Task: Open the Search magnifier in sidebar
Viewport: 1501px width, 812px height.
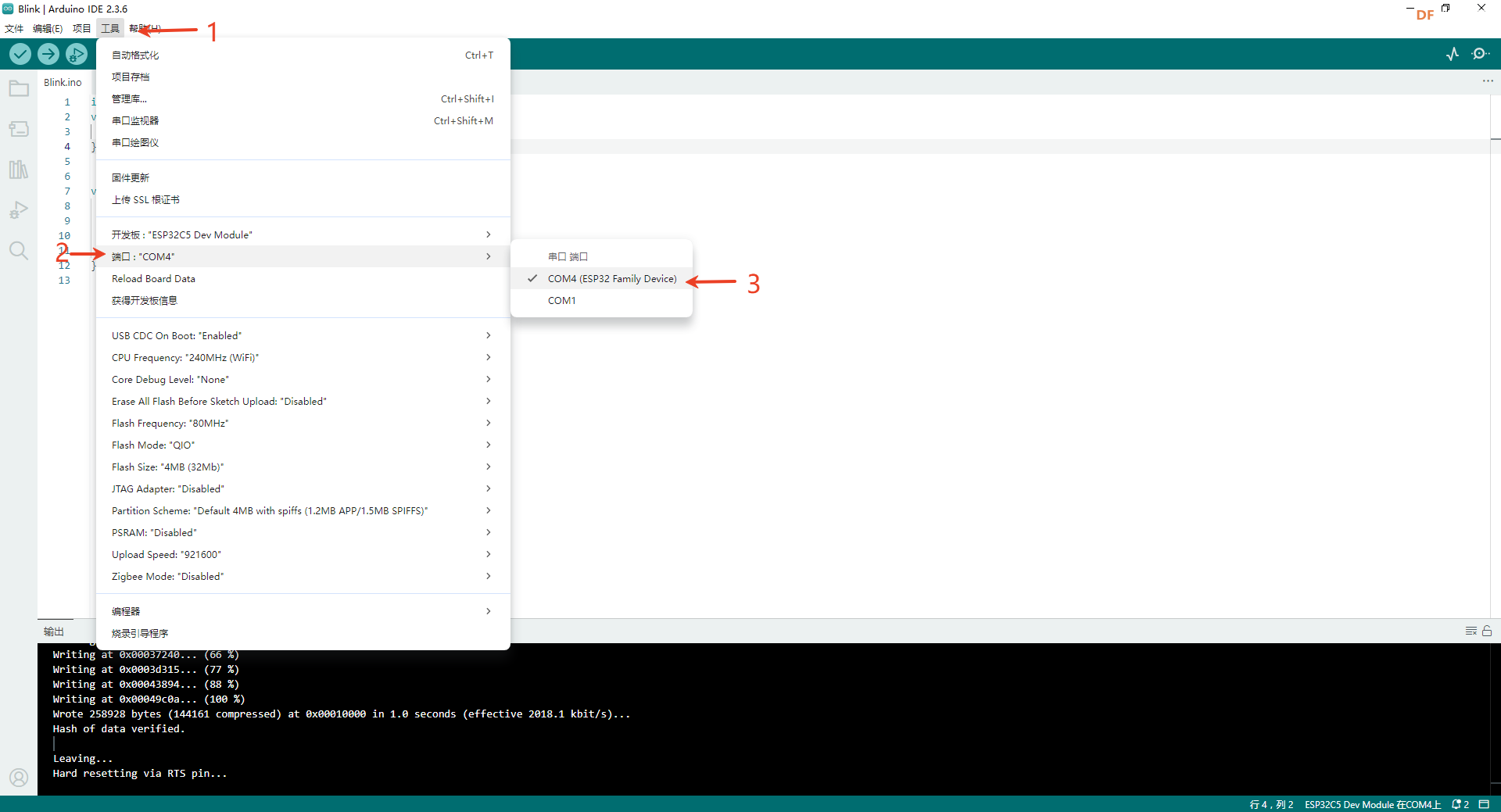Action: tap(19, 251)
